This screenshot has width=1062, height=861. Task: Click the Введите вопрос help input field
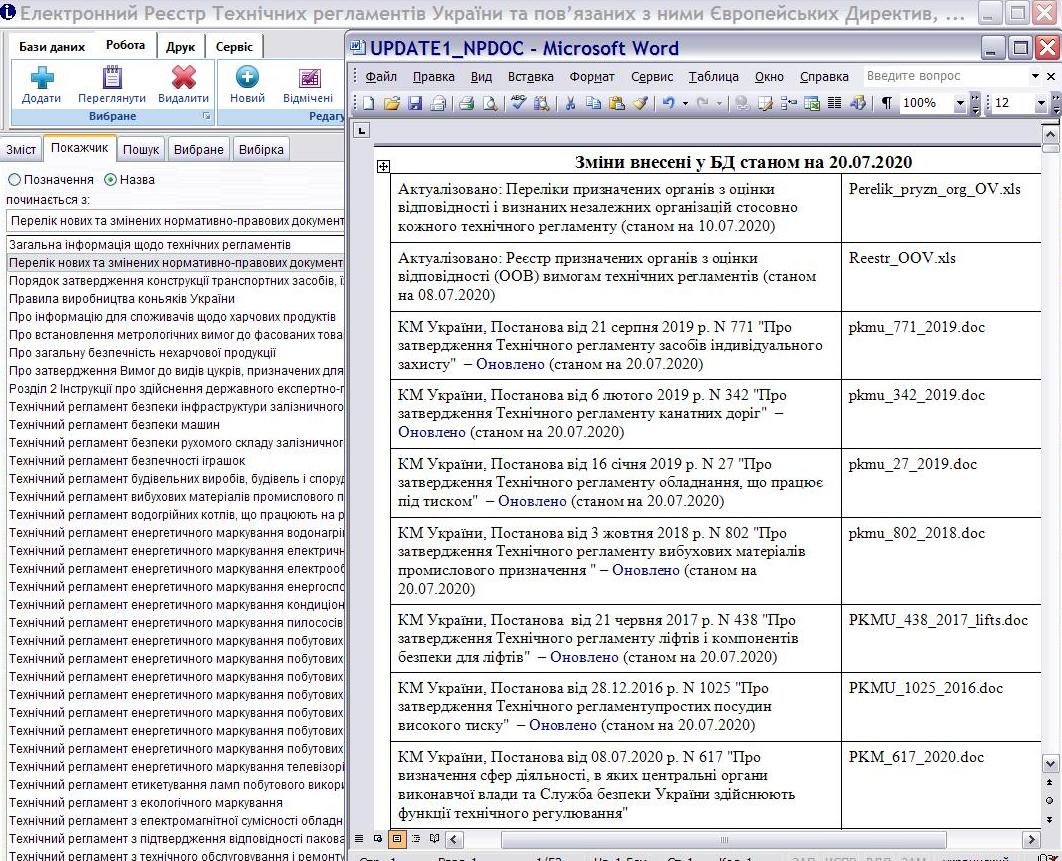pos(946,76)
